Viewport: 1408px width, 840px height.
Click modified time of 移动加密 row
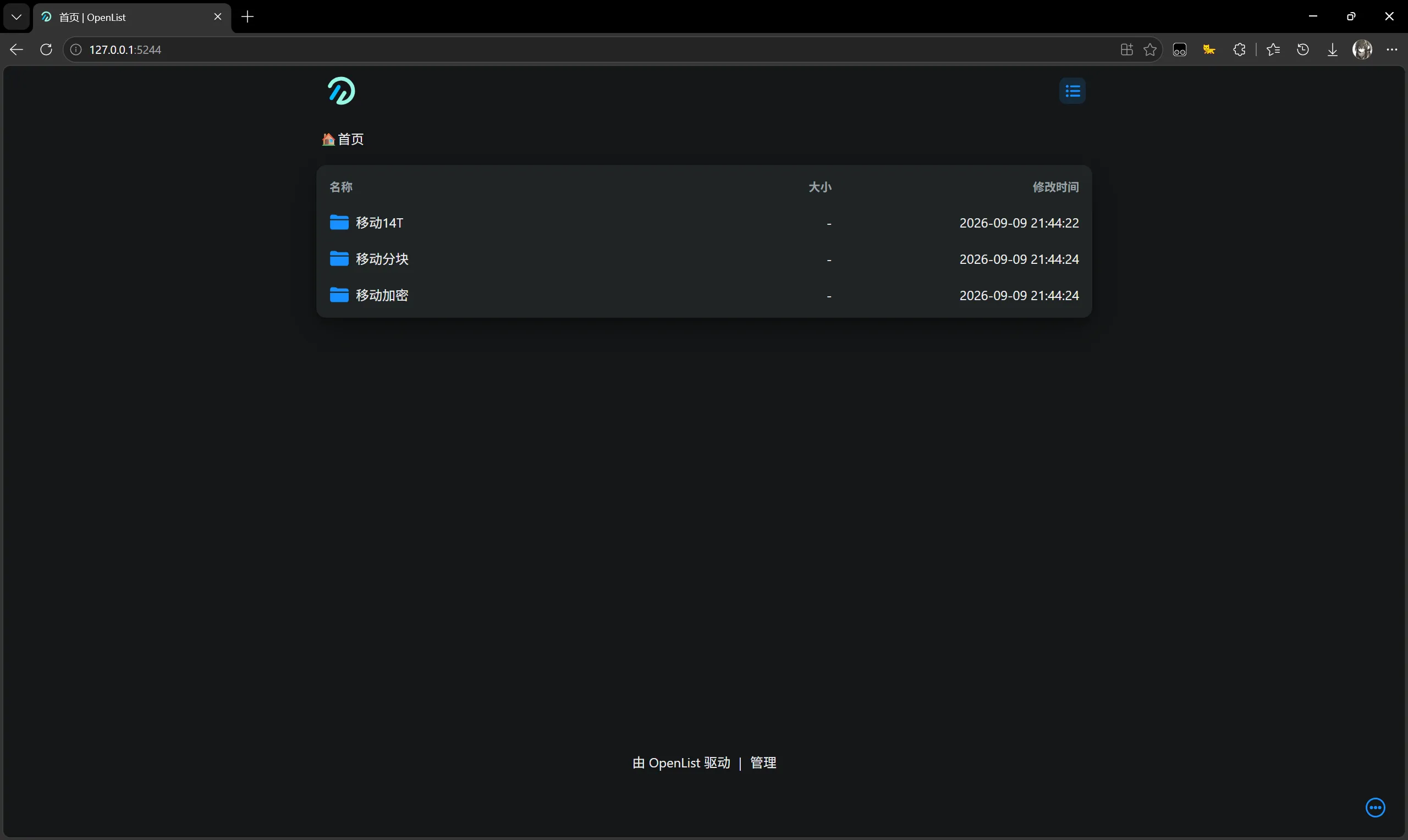tap(1019, 295)
